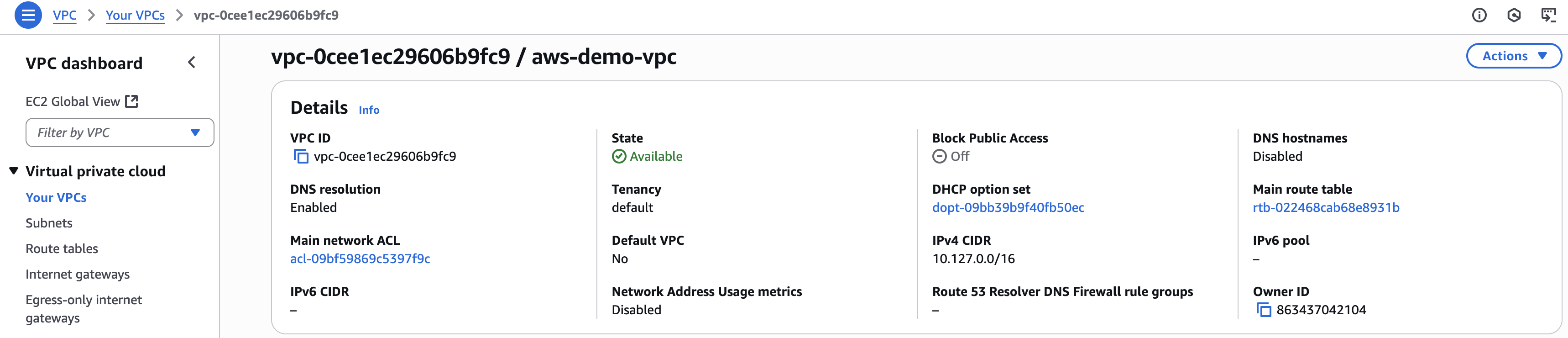The image size is (1568, 338).
Task: Go to Your VPCs breadcrumb link
Action: pos(135,15)
